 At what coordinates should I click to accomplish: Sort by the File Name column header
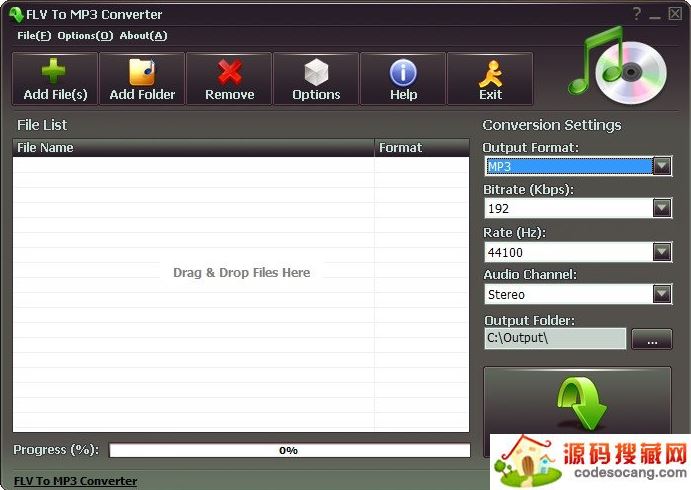(193, 148)
